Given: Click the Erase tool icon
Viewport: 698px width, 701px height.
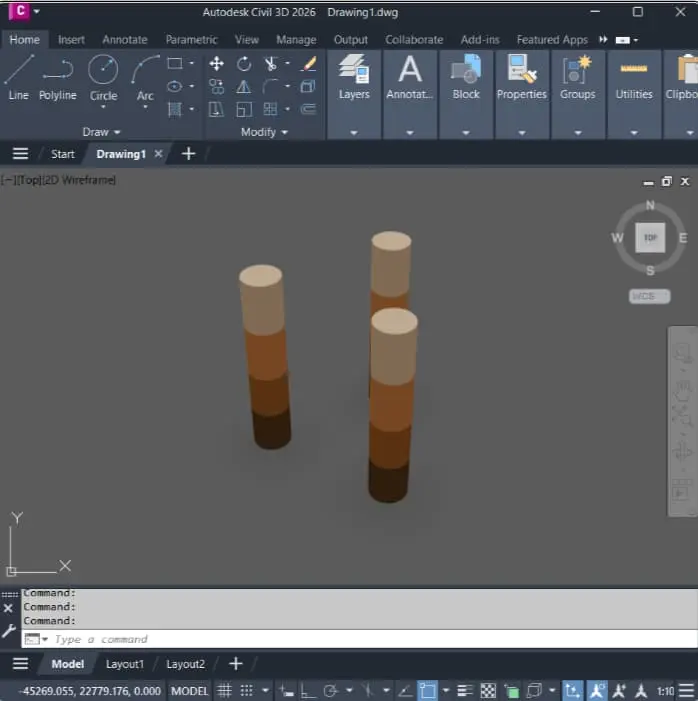Looking at the screenshot, I should coord(309,63).
